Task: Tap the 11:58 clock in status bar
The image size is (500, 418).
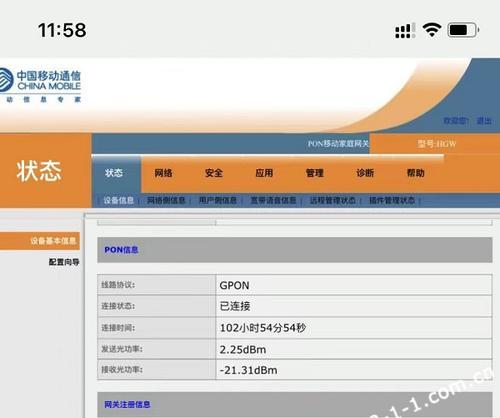Action: tap(62, 30)
